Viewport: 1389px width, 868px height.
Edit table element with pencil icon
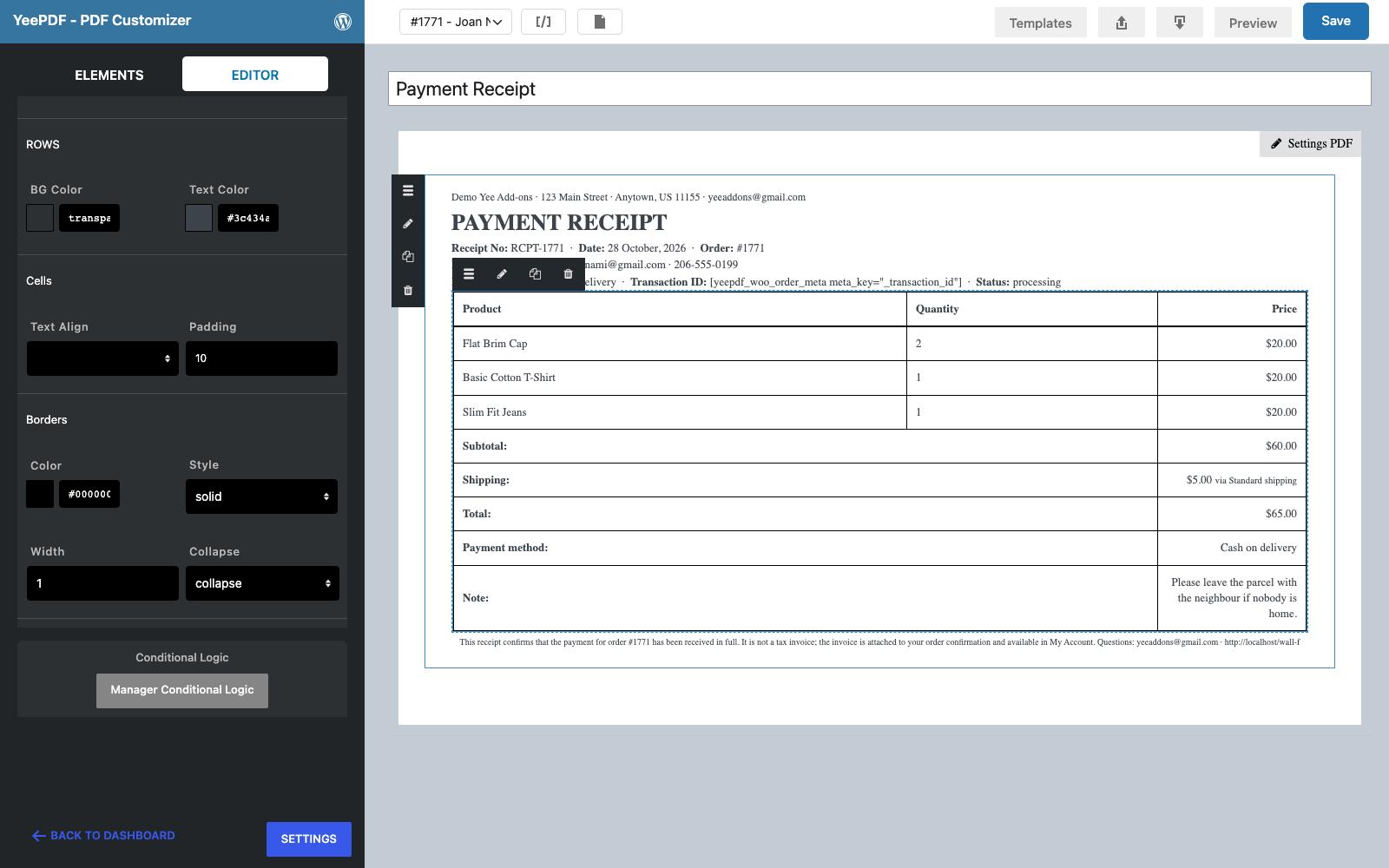(x=502, y=274)
